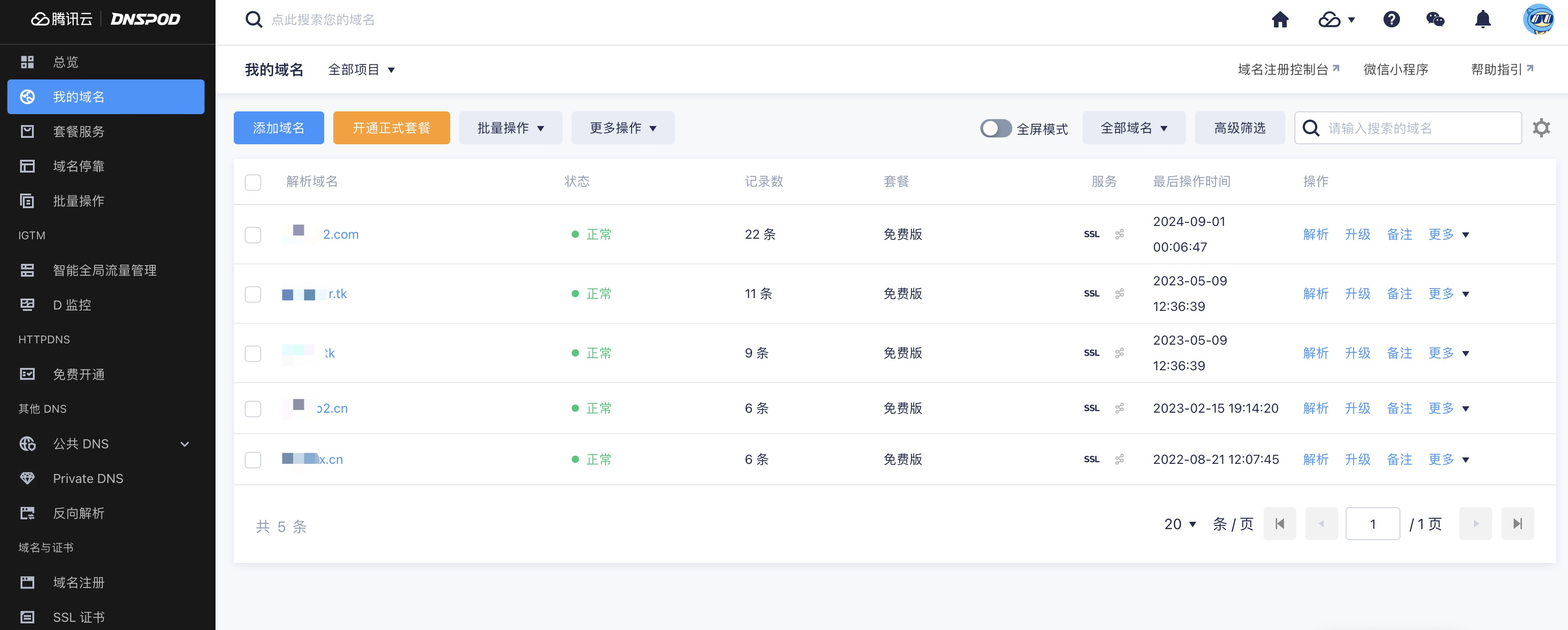
Task: Click the 高级筛选 button
Action: [x=1239, y=128]
